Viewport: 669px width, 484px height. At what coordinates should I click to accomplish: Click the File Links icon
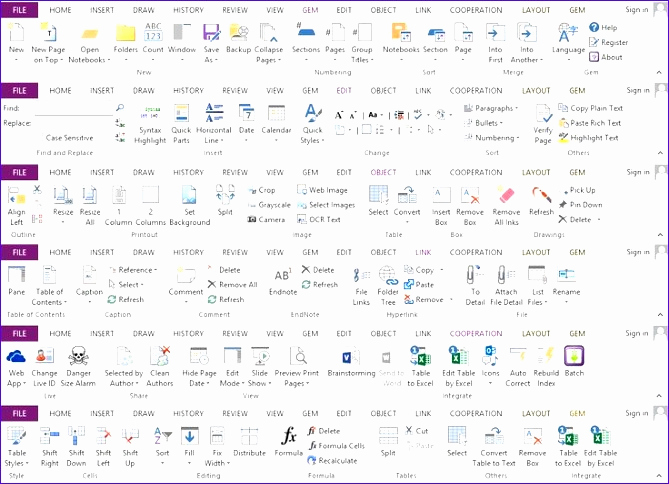(x=361, y=275)
